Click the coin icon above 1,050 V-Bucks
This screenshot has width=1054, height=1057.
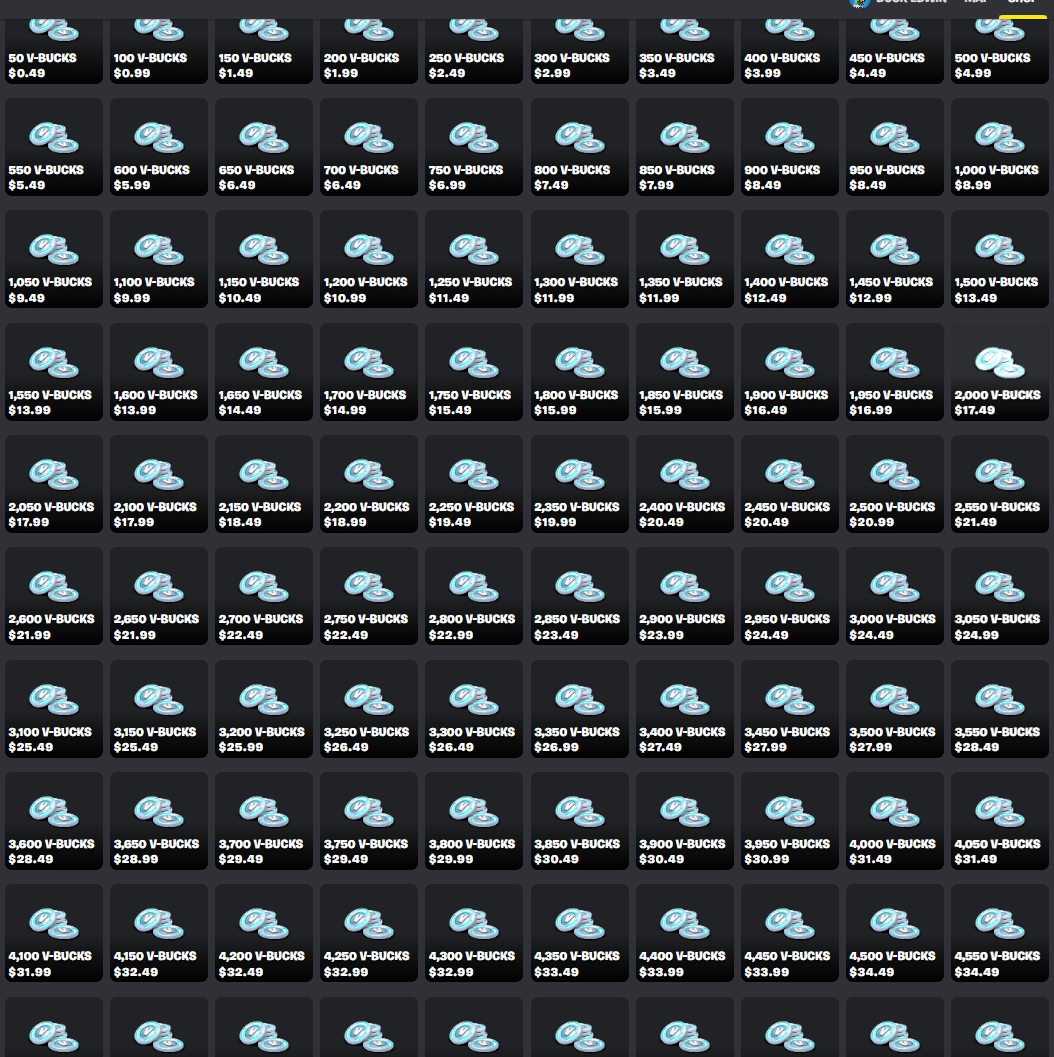53,249
